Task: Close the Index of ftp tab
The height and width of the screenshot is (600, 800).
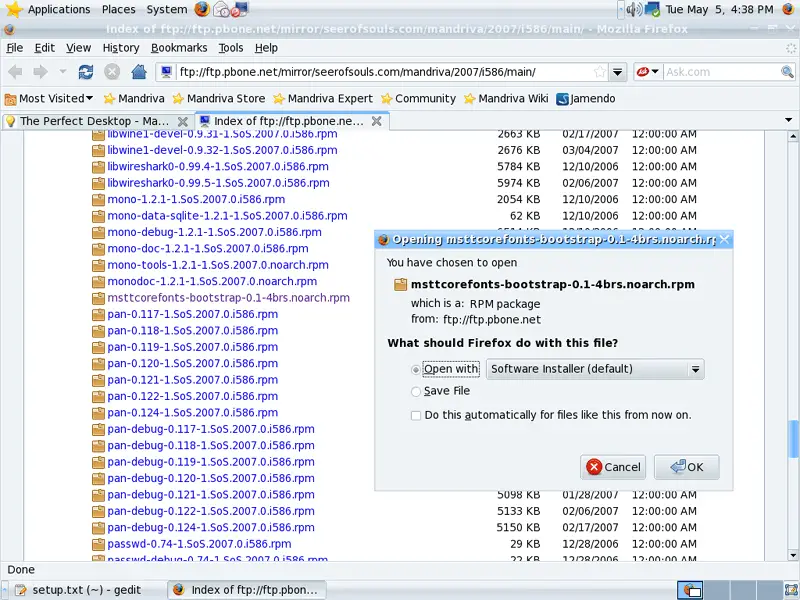Action: click(377, 121)
